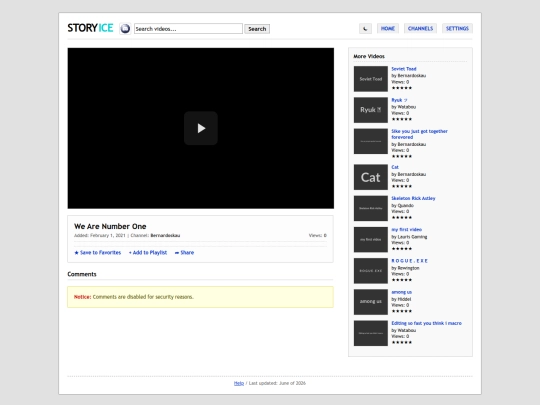Open the Help link in the footer
Image resolution: width=540 pixels, height=405 pixels.
click(x=239, y=383)
